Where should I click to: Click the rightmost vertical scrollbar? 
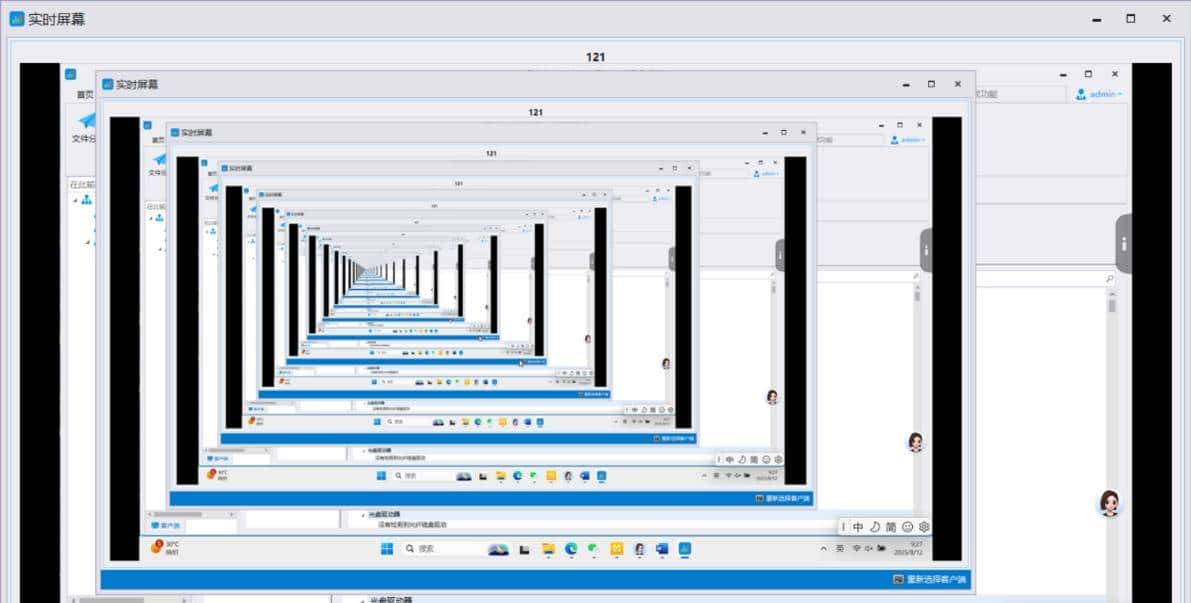coord(1111,400)
